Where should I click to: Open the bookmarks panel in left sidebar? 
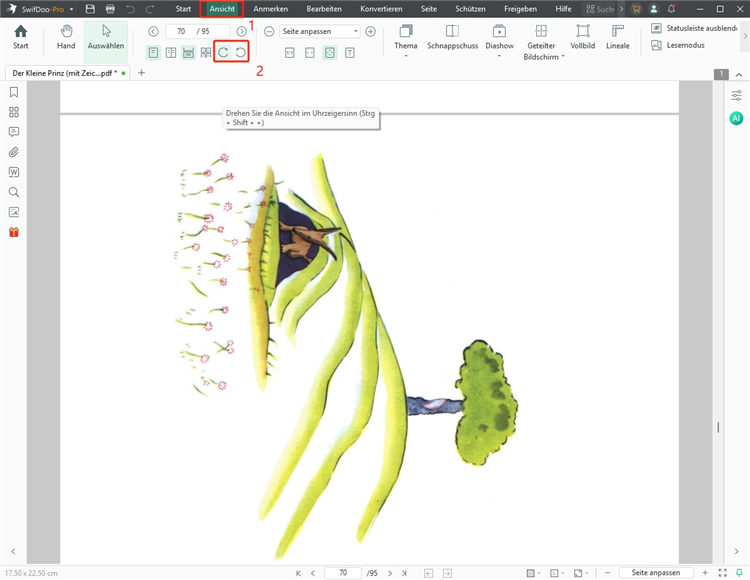[14, 92]
